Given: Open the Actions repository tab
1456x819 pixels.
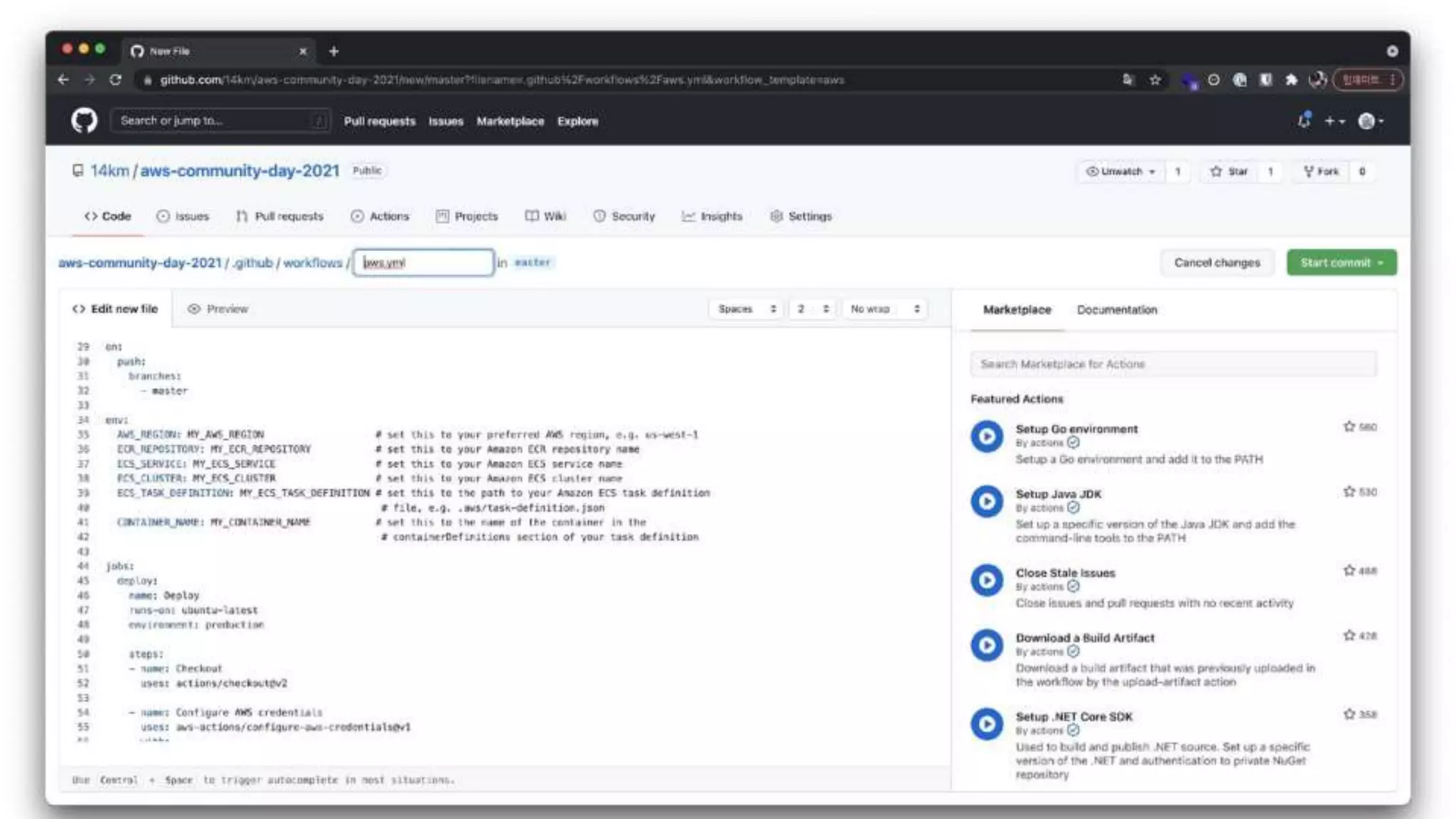Looking at the screenshot, I should tap(380, 216).
